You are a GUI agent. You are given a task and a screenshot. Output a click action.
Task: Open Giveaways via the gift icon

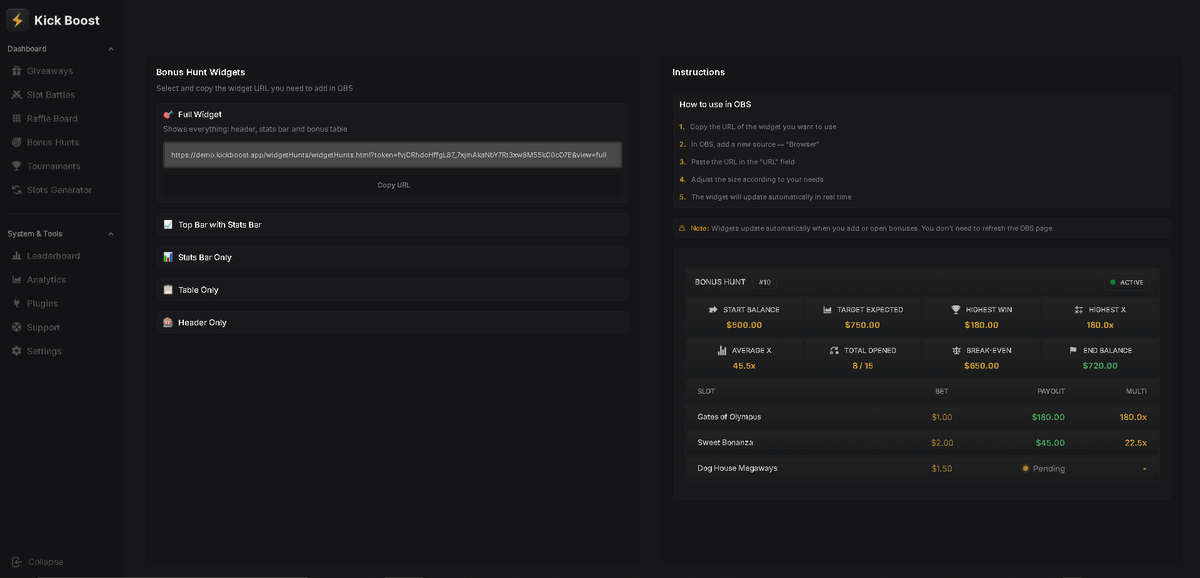[14, 70]
